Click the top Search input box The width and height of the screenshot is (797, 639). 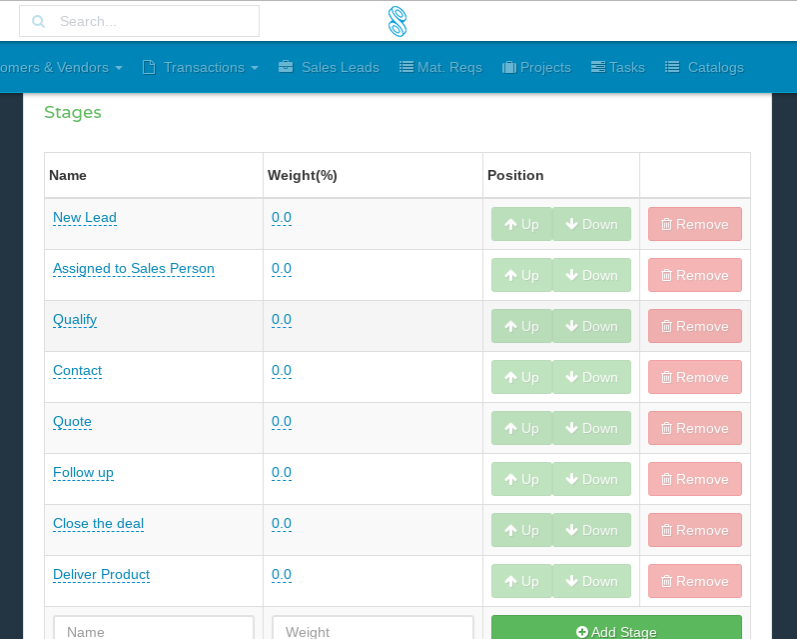click(x=150, y=21)
